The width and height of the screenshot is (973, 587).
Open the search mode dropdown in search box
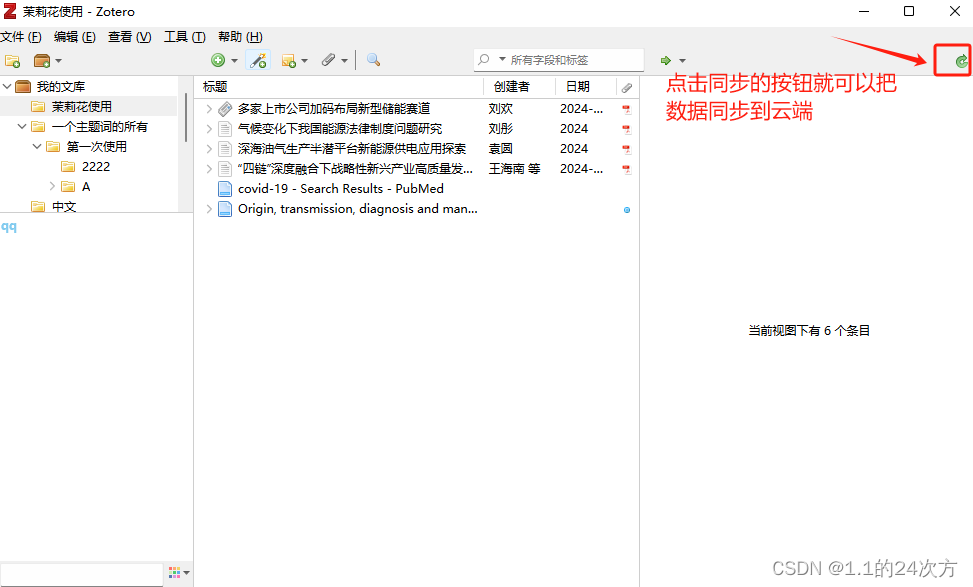[x=502, y=60]
